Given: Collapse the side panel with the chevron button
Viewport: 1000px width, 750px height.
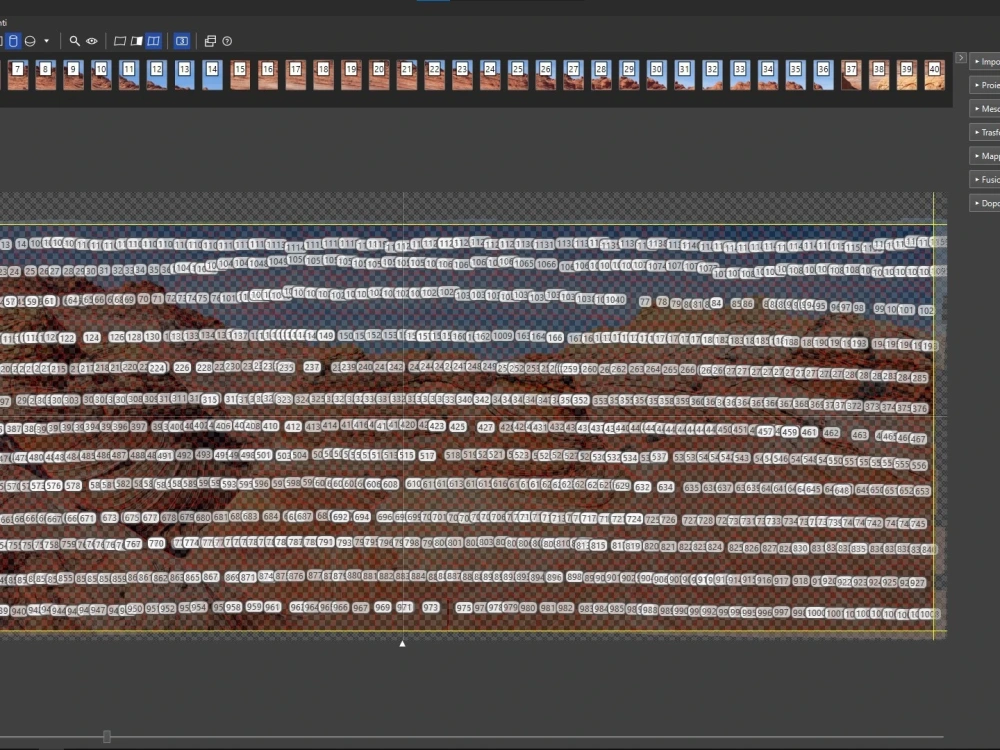Looking at the screenshot, I should click(960, 57).
